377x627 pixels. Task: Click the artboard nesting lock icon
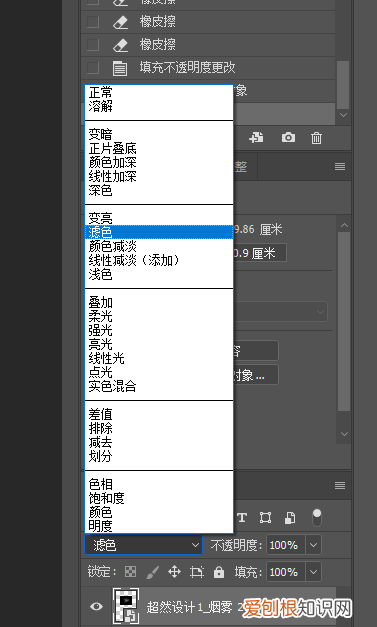point(196,572)
